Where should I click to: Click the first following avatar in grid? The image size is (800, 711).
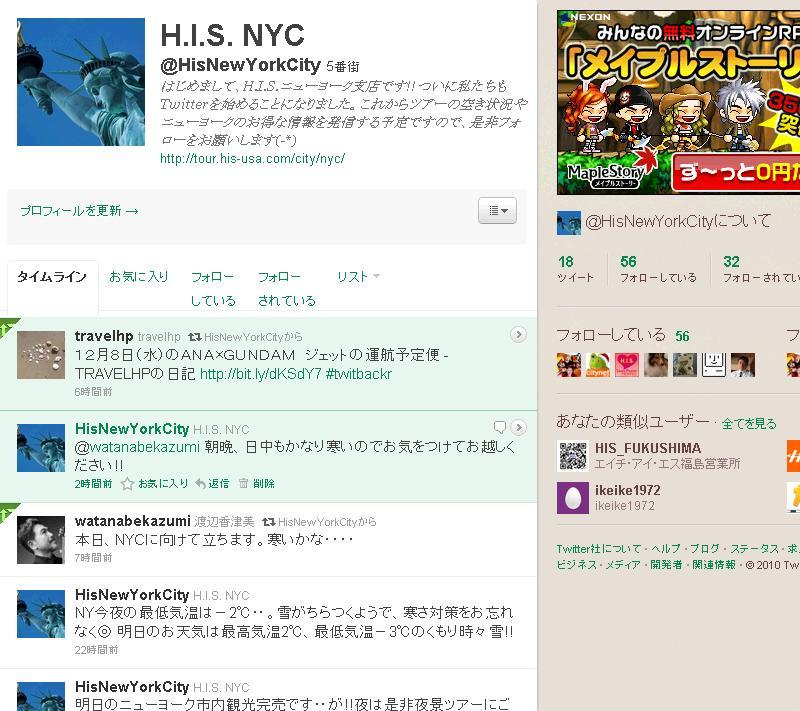click(x=568, y=365)
